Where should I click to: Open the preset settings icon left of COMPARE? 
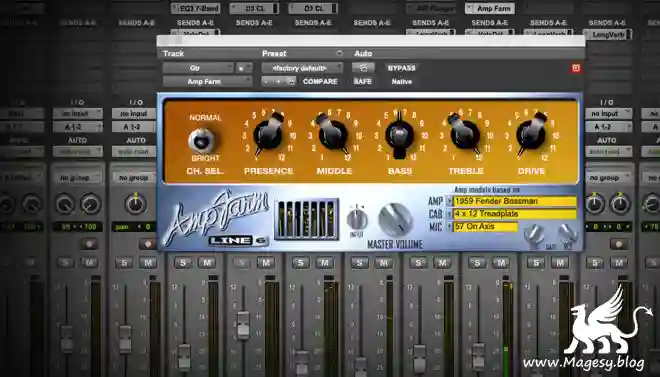point(290,81)
